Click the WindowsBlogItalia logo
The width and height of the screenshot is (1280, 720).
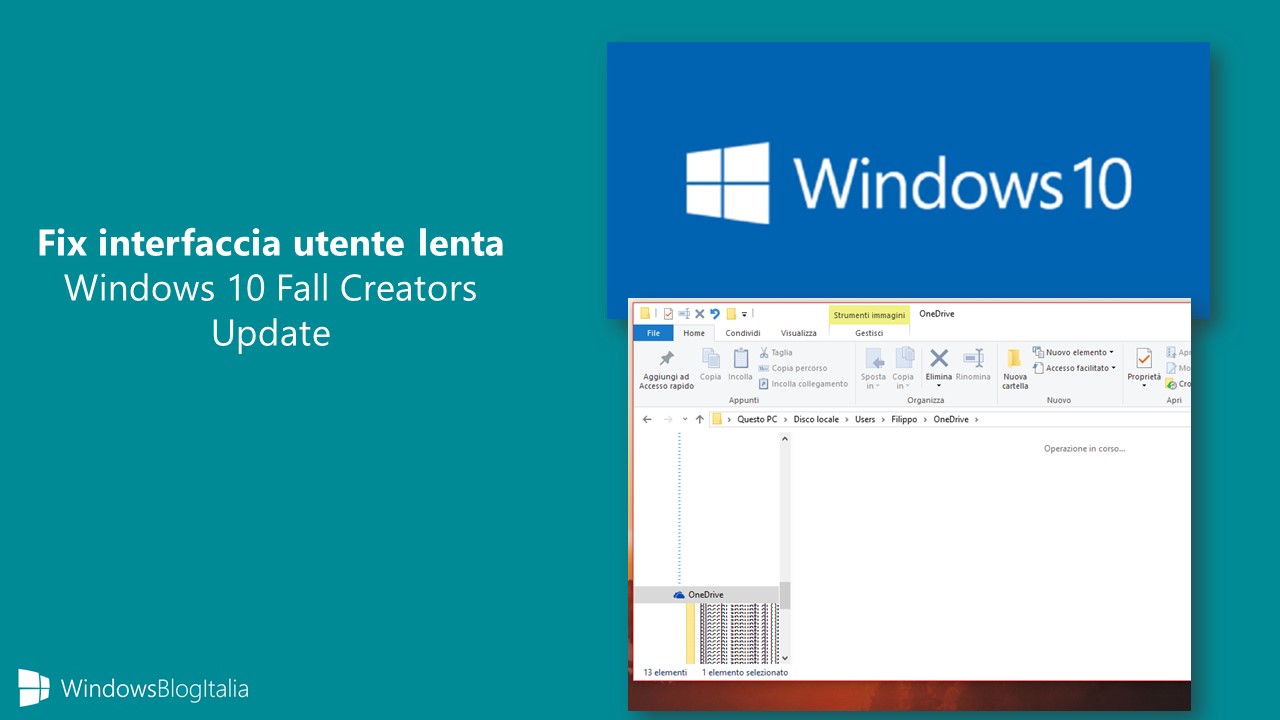coord(133,688)
